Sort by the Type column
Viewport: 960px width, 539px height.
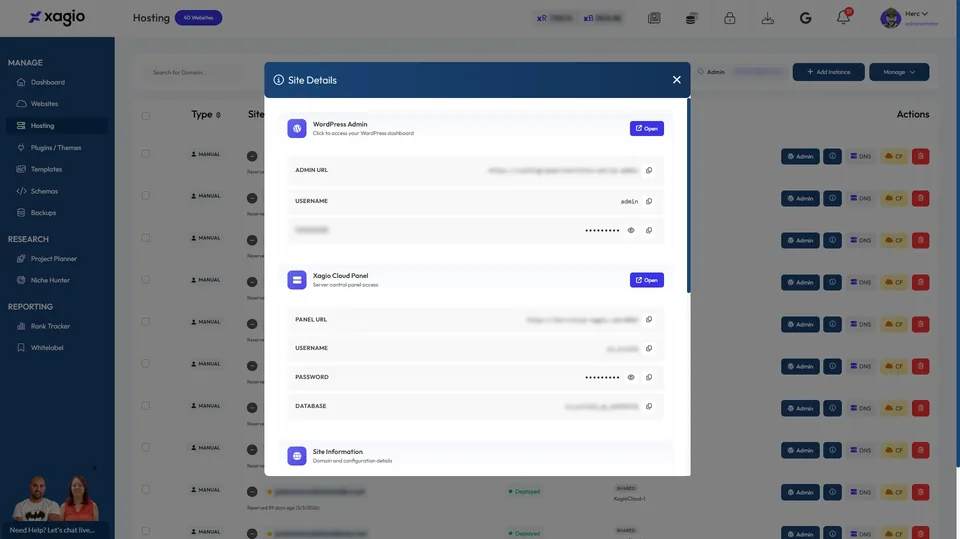(206, 115)
